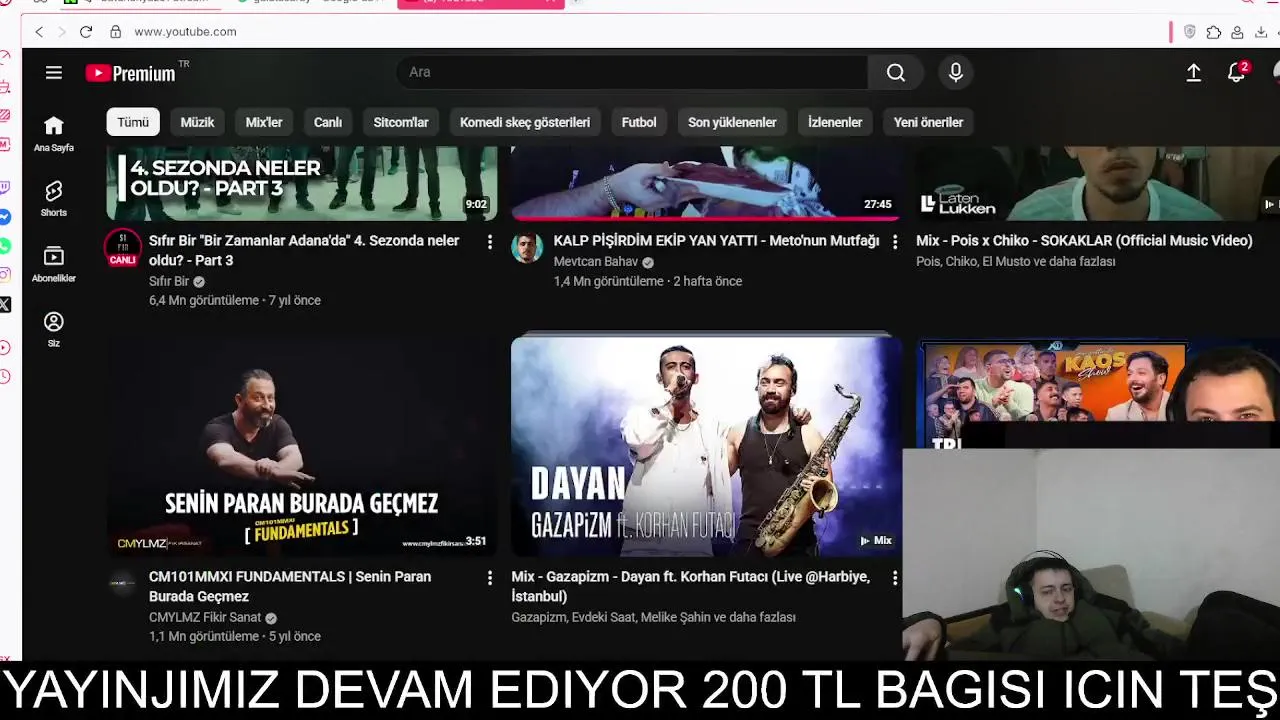Open Messenger in browser sidebar

[x=6, y=216]
